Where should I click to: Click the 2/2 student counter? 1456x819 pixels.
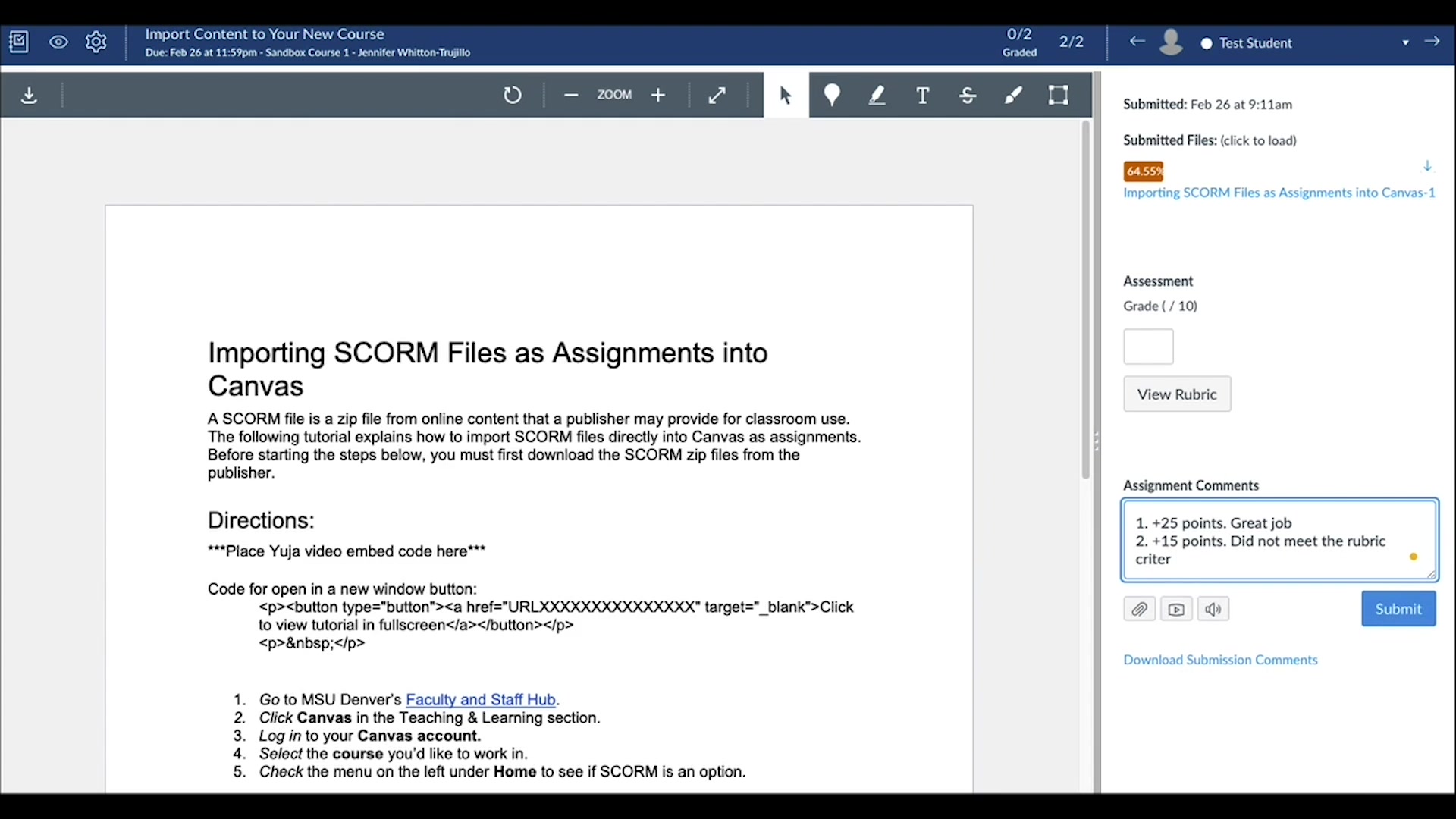[1071, 42]
